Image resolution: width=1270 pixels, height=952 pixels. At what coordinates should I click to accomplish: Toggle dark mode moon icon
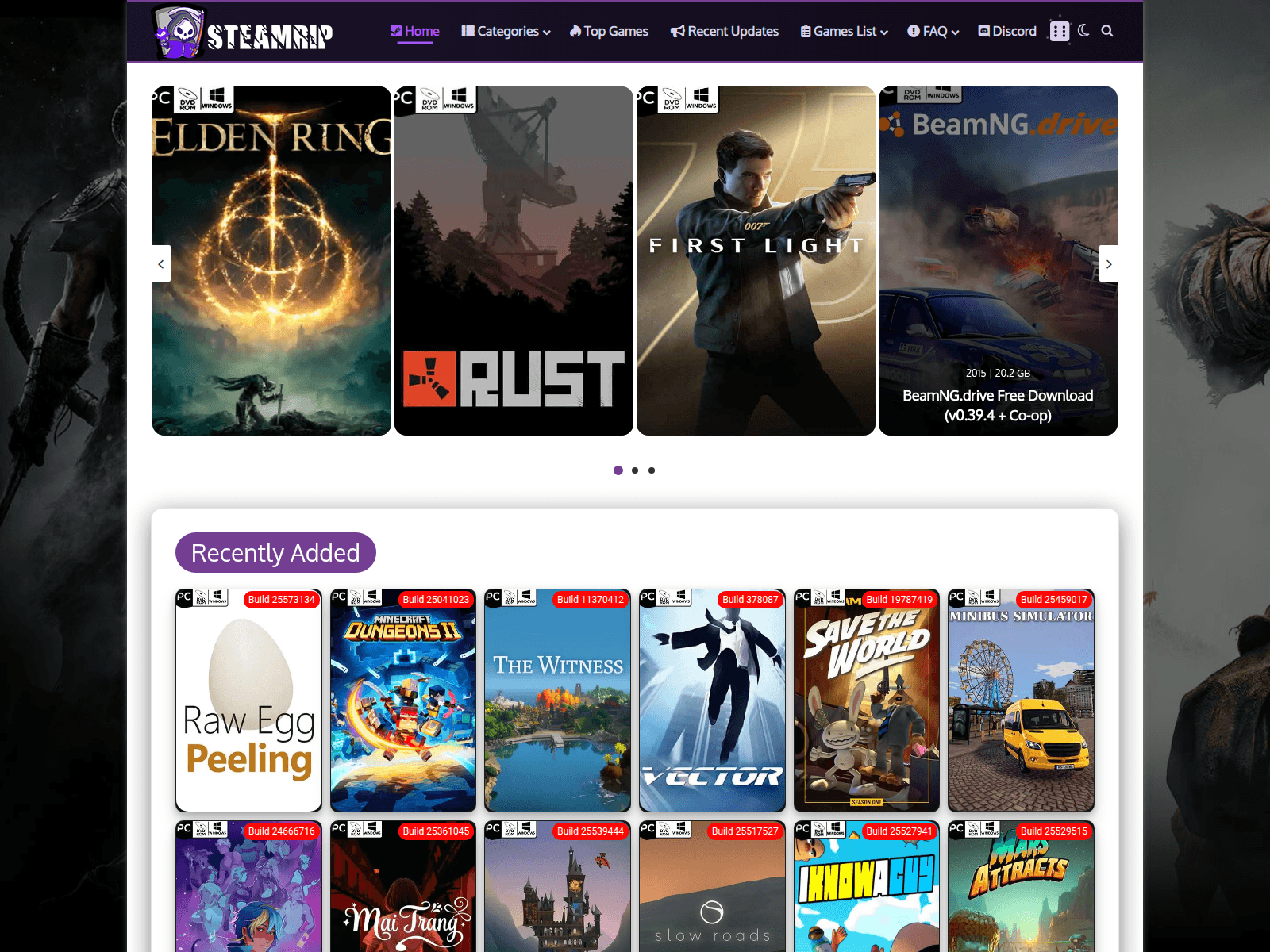tap(1083, 31)
